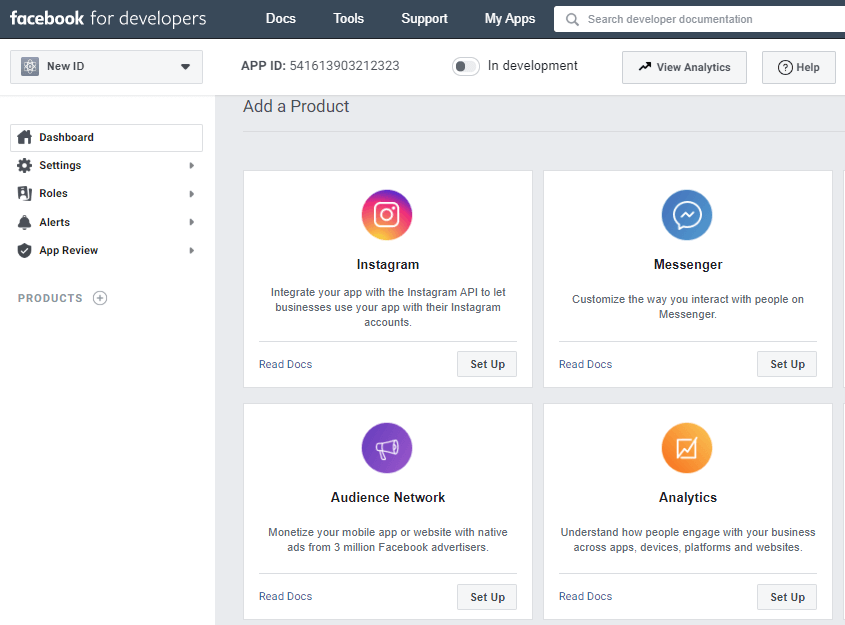Screen dimensions: 845x625
Task: Toggle the In development switch
Action: [x=466, y=66]
